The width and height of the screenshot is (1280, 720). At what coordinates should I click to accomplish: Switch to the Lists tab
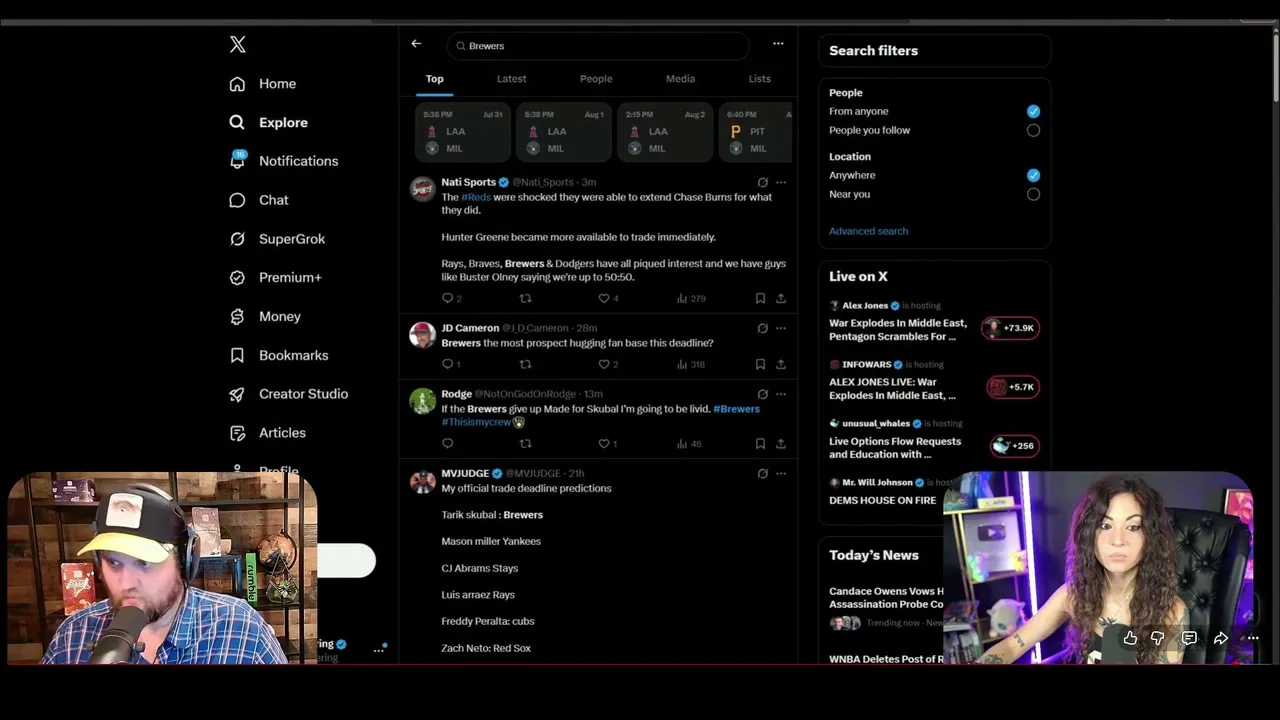point(760,79)
